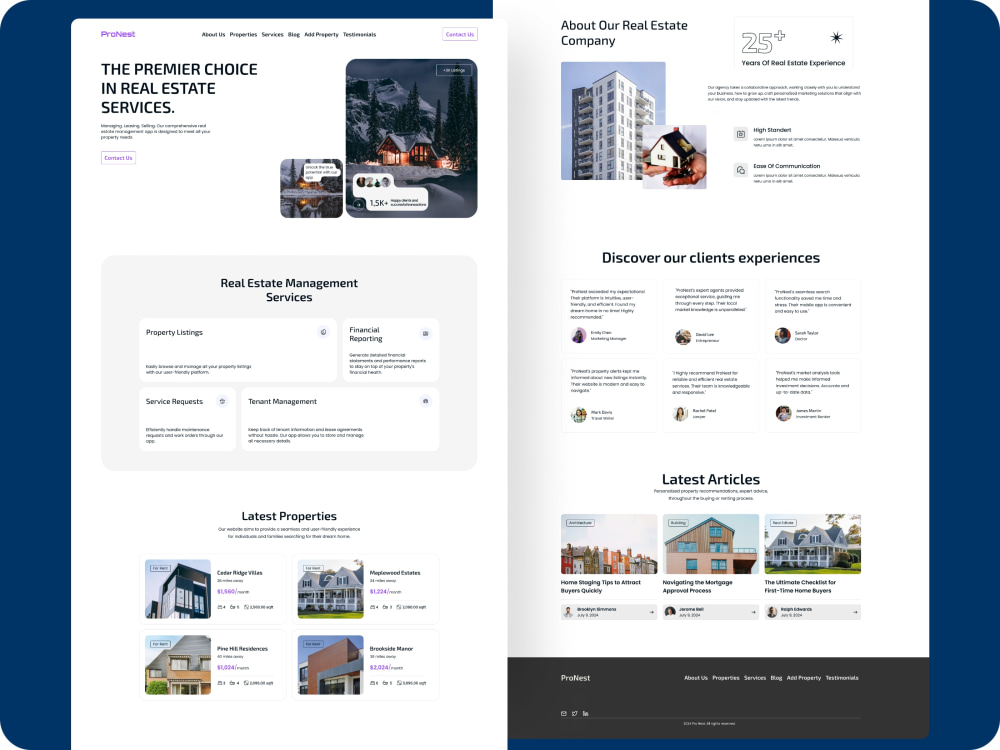1000x750 pixels.
Task: Click James Martin's testimonial avatar
Action: click(x=783, y=413)
